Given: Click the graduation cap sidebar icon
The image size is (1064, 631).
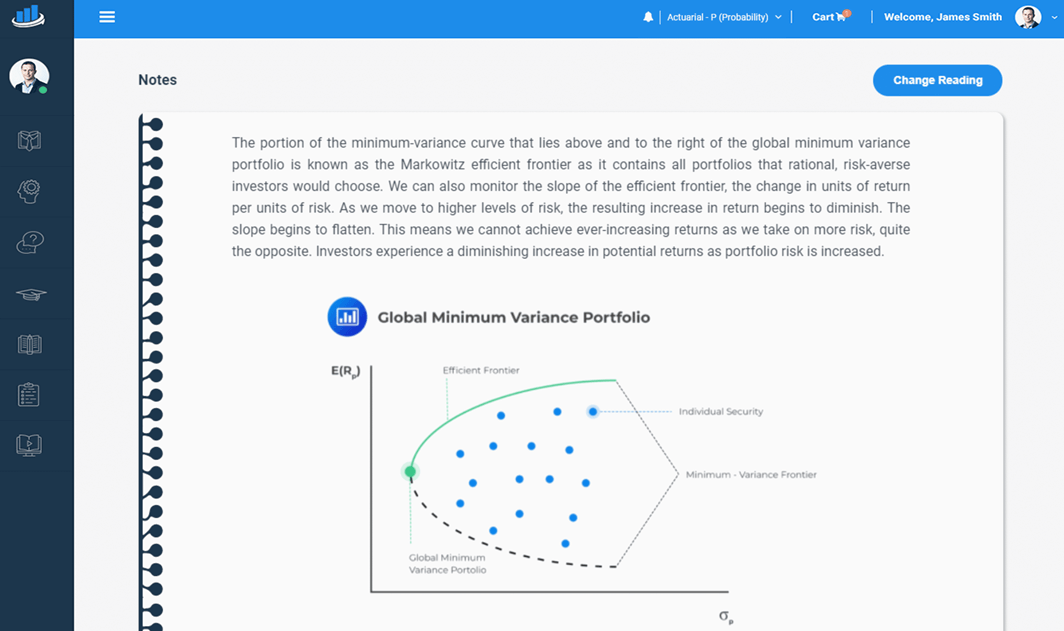Looking at the screenshot, I should click(29, 294).
